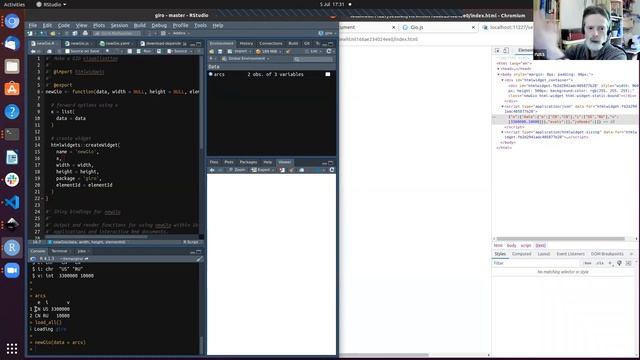This screenshot has height=360, width=640.
Task: Click the DevTools horizontal scrollbar
Action: tap(560, 239)
